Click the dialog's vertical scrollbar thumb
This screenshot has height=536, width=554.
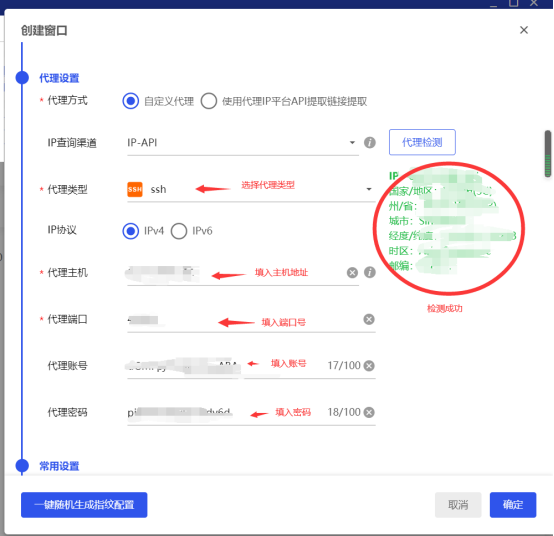[x=548, y=154]
